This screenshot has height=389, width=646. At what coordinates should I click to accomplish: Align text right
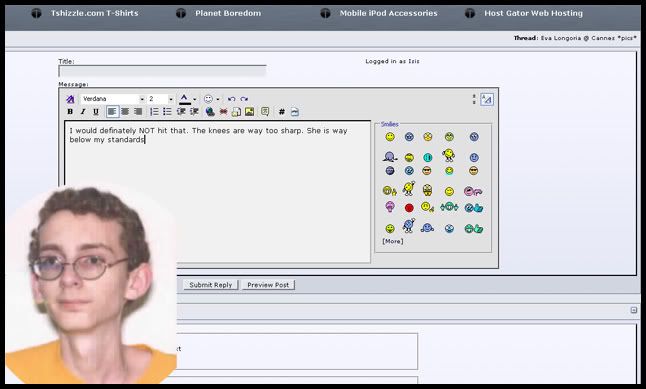pos(138,112)
